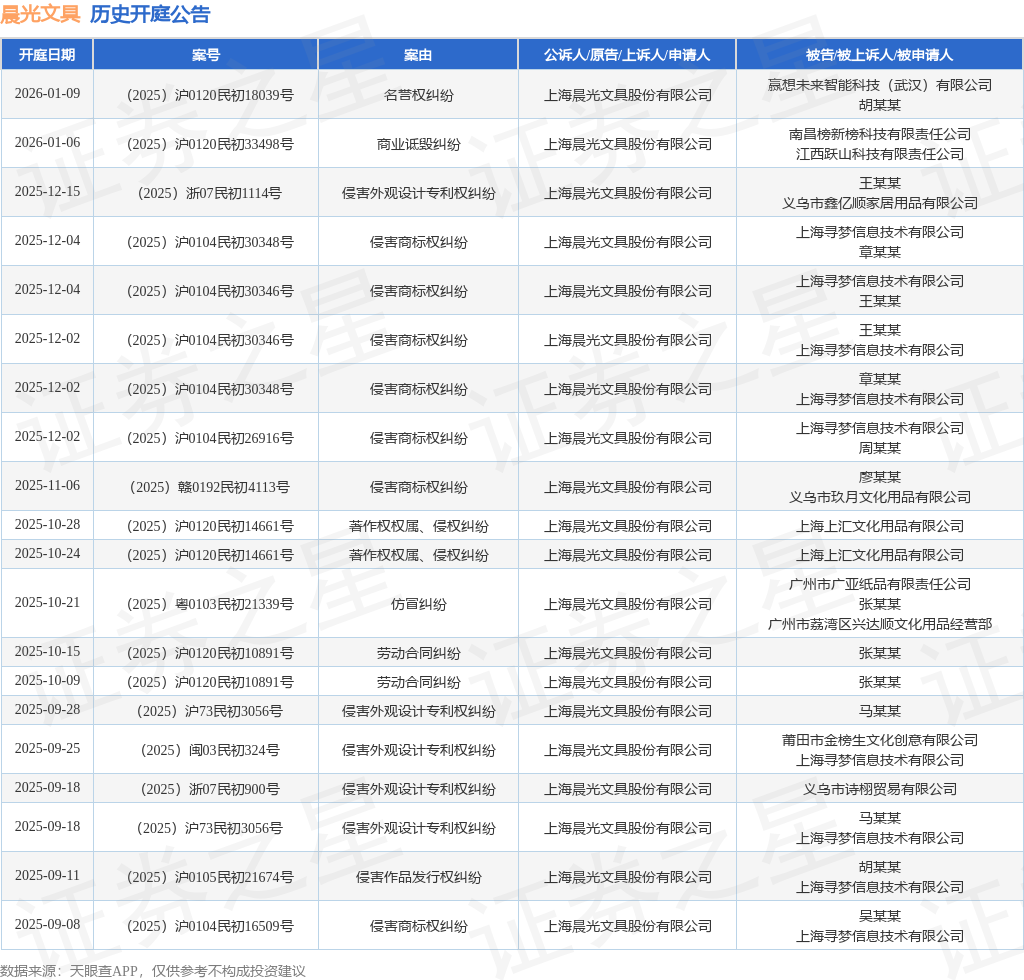Click the 晨光文具 title text
This screenshot has height=980, width=1024.
[40, 14]
